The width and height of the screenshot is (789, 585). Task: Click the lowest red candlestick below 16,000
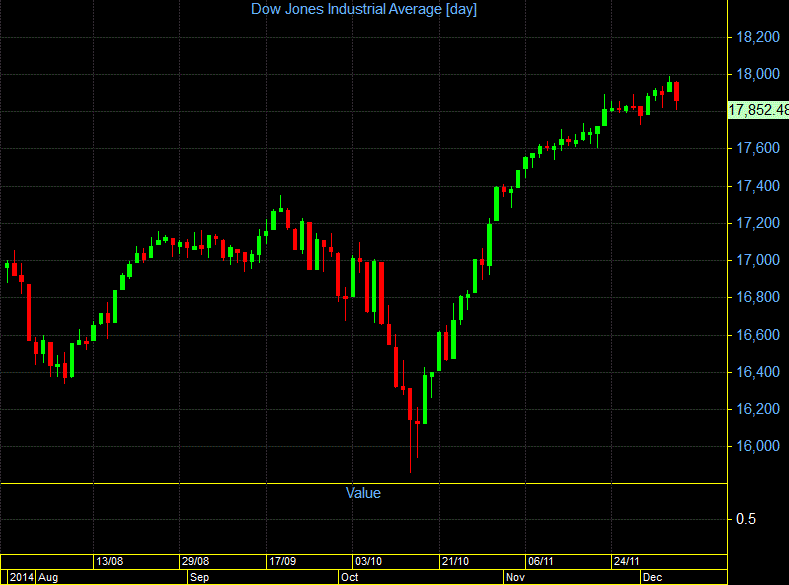click(410, 430)
